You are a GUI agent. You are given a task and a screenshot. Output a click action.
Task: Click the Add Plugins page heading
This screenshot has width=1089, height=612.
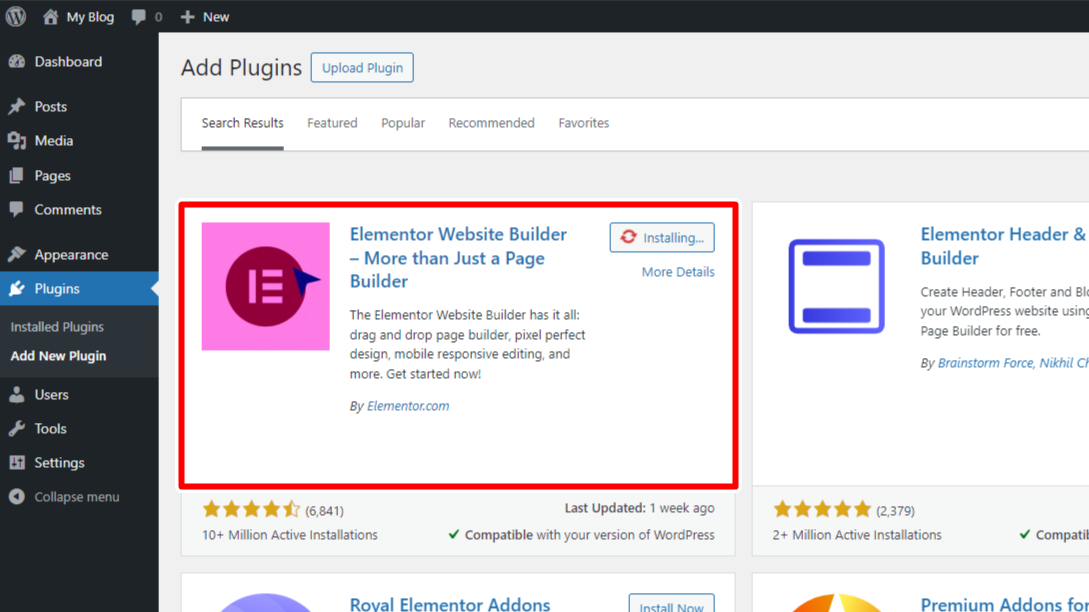pos(241,67)
